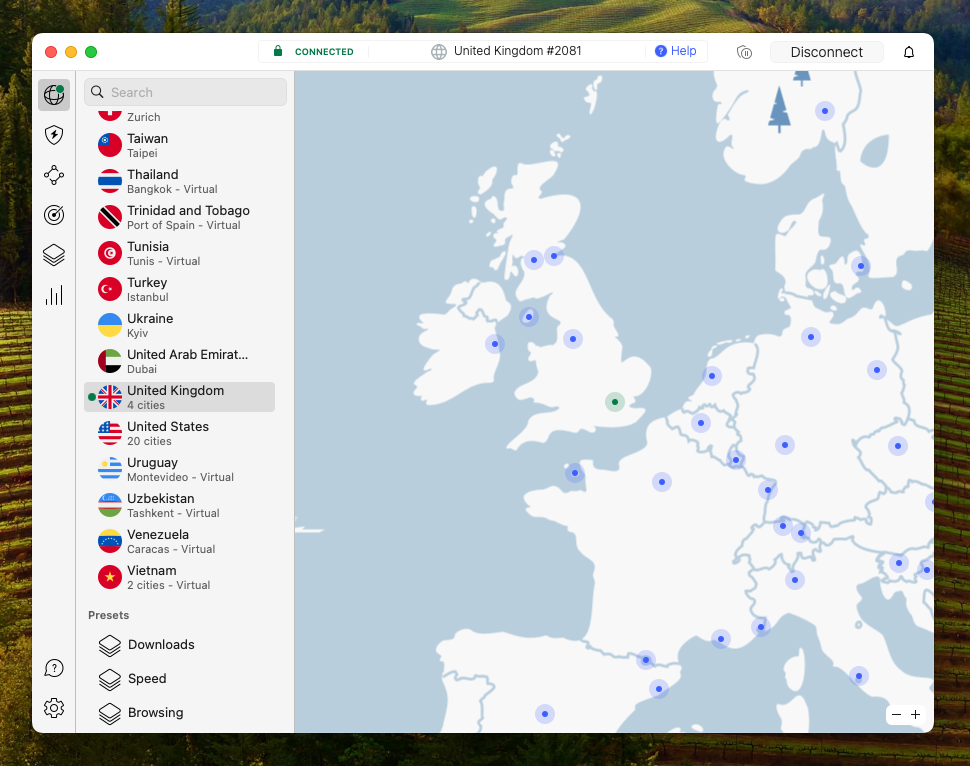Click the Dubai city text
970x766 pixels.
[x=142, y=369]
